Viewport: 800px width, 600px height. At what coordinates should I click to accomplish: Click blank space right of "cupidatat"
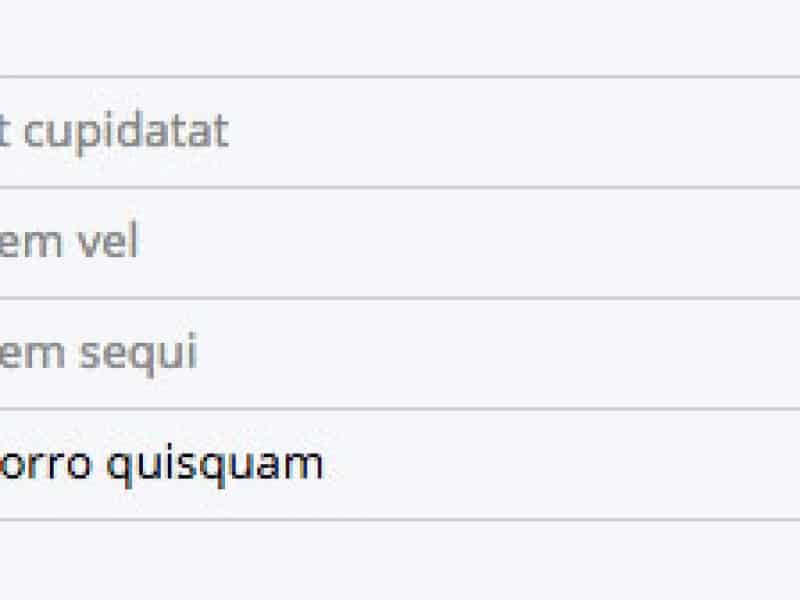520,132
